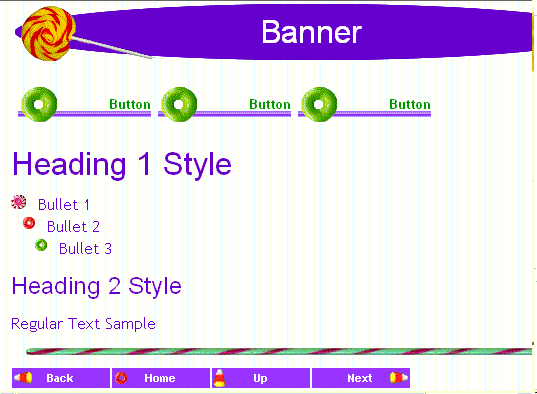Image resolution: width=537 pixels, height=394 pixels.
Task: Go to Next page button
Action: point(361,378)
